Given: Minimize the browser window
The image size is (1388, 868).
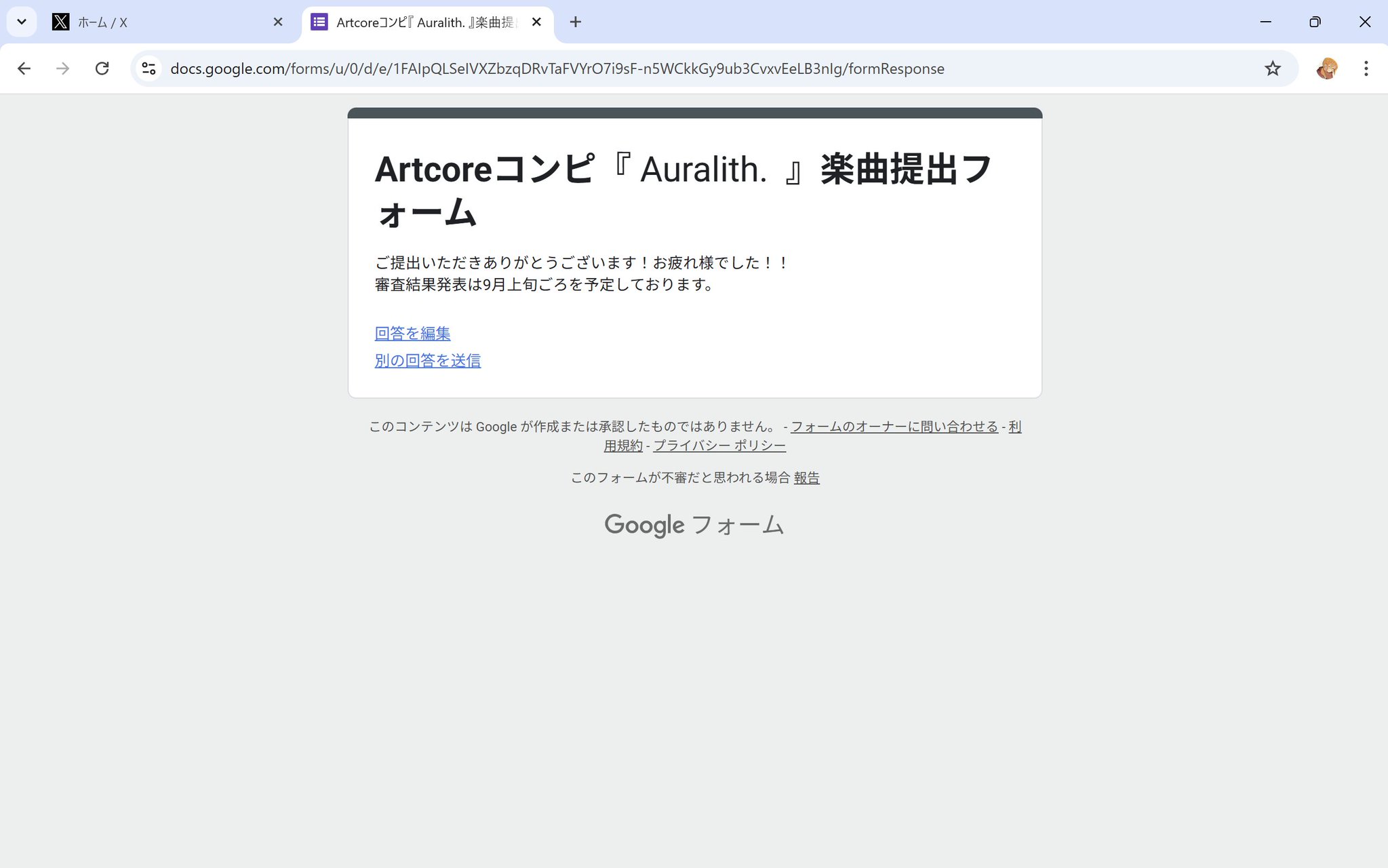Looking at the screenshot, I should coord(1265,22).
